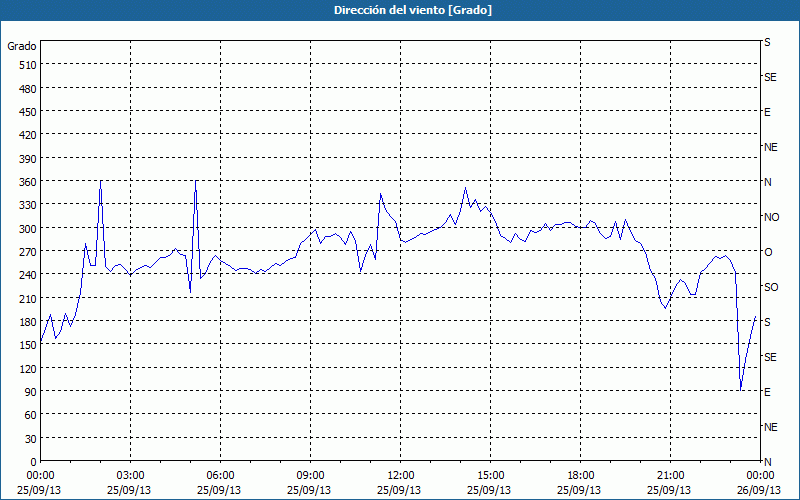Select the 300 value on the left axis
This screenshot has width=800, height=500.
29,229
